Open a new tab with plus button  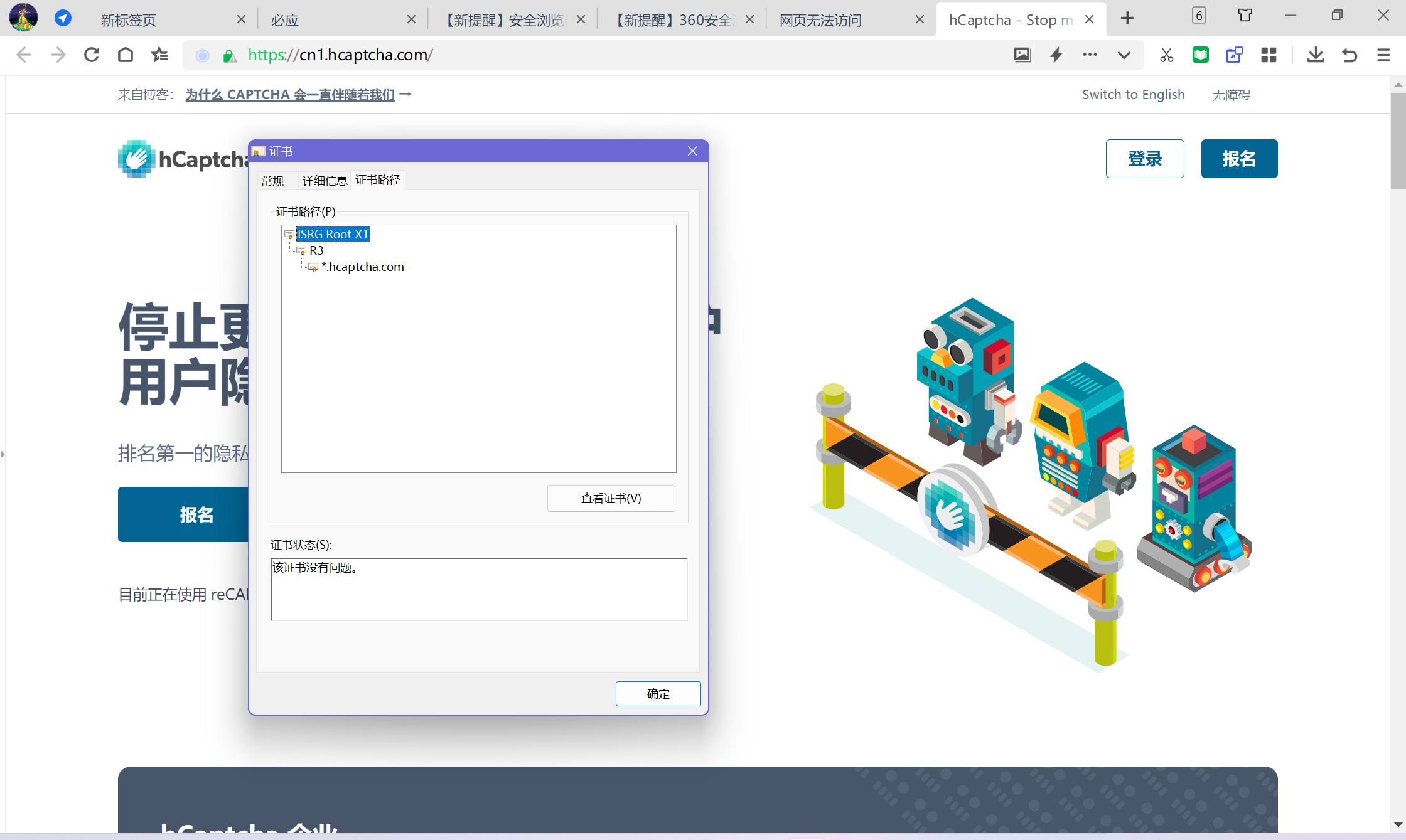(1127, 18)
